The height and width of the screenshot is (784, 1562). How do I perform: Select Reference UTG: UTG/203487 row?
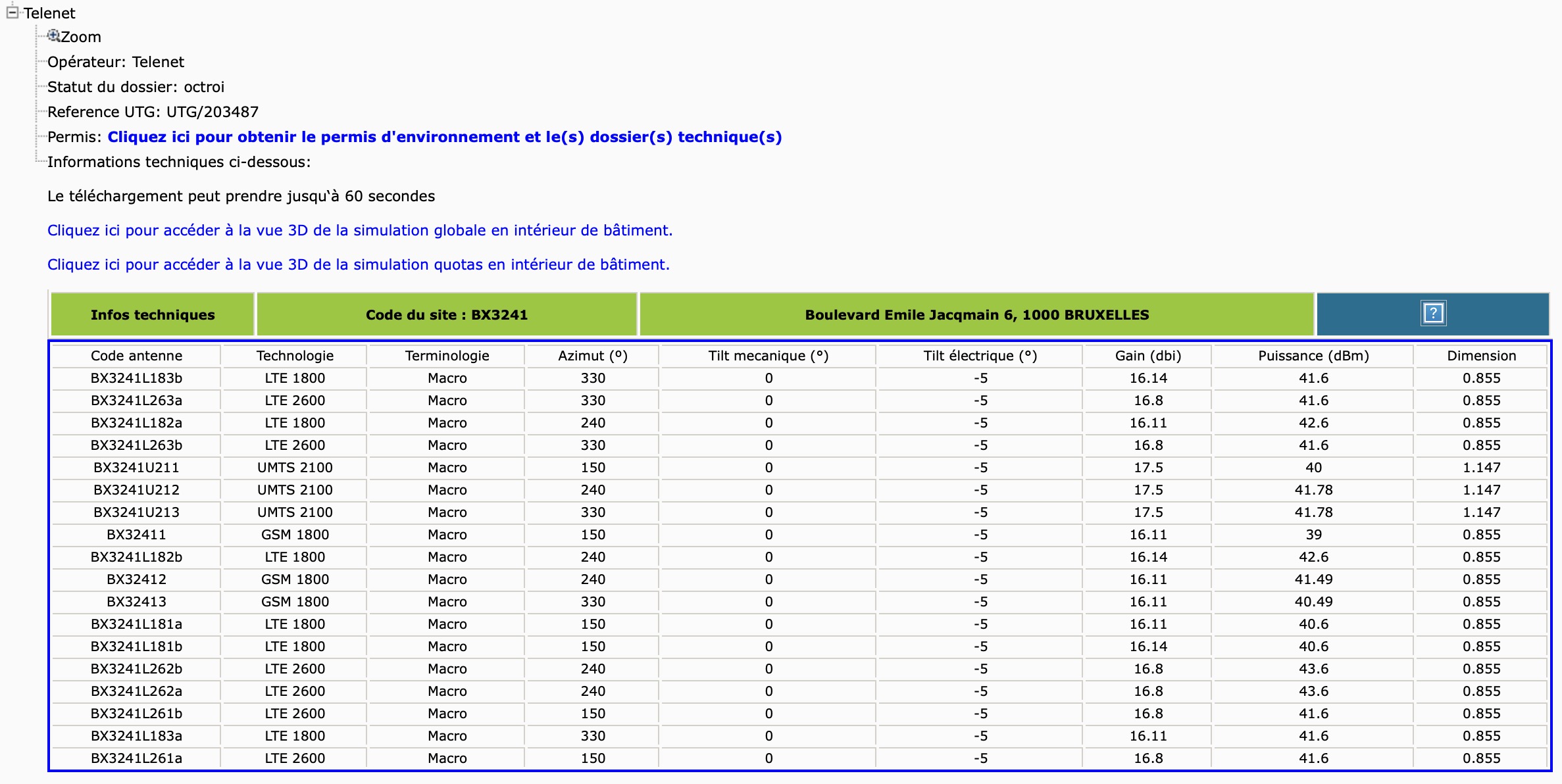tap(153, 112)
